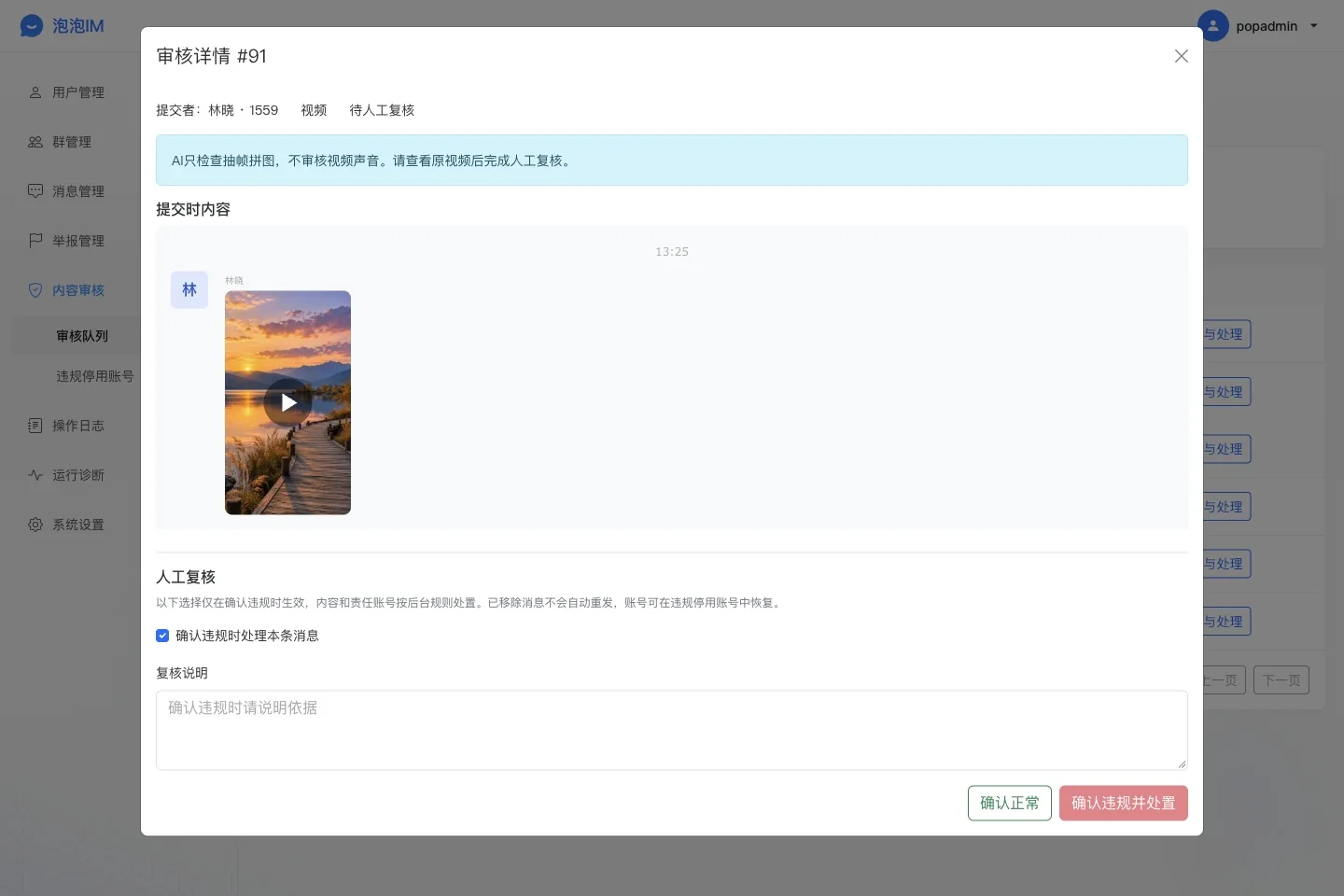Click submitter text 林晓 · 1559

243,110
